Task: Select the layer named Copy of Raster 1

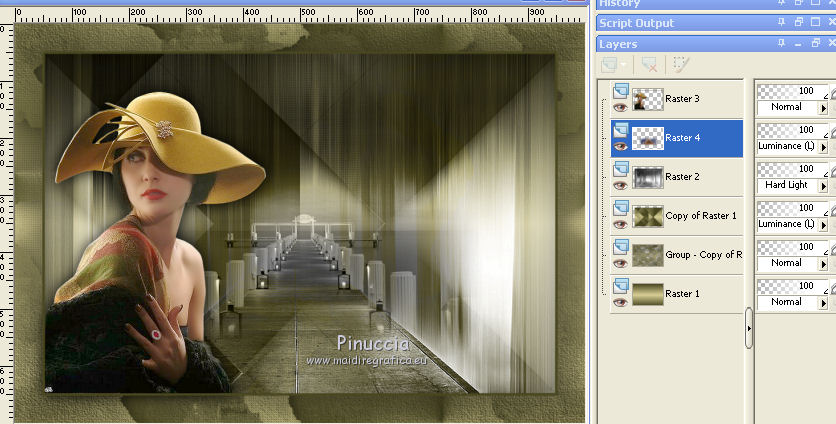Action: tap(701, 215)
